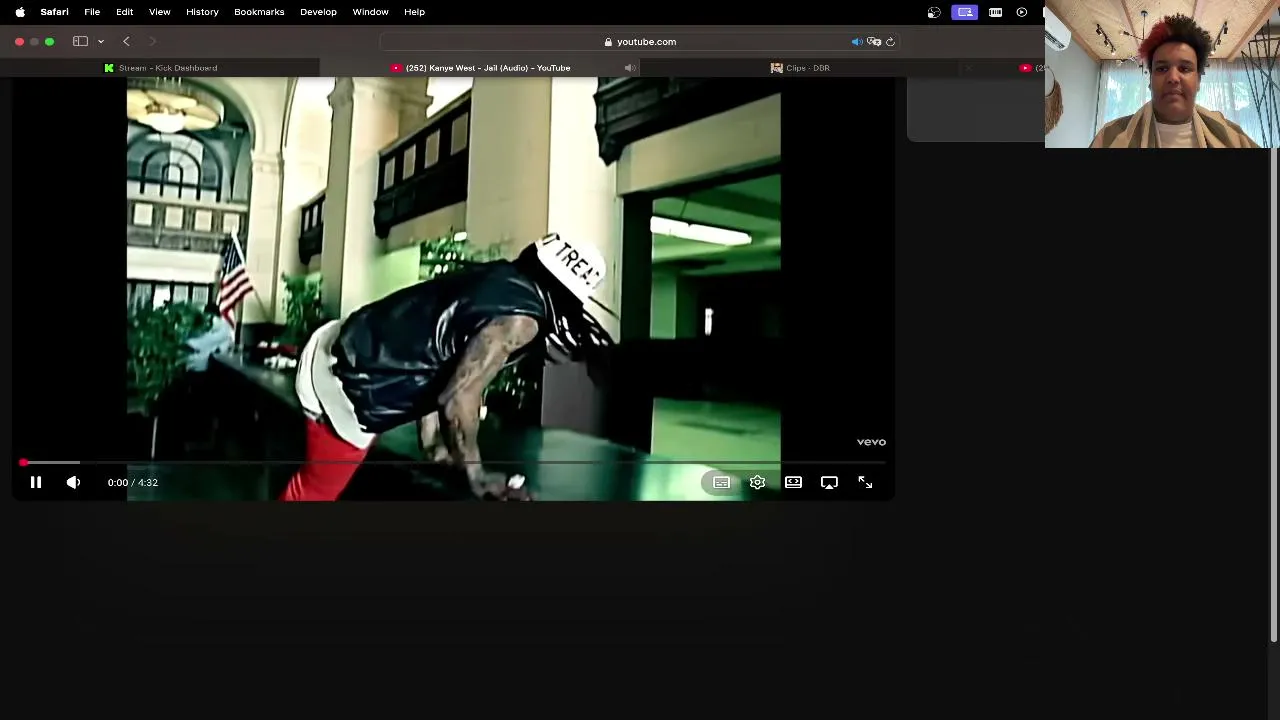The image size is (1280, 720).
Task: Go back to the previous page
Action: 126,41
